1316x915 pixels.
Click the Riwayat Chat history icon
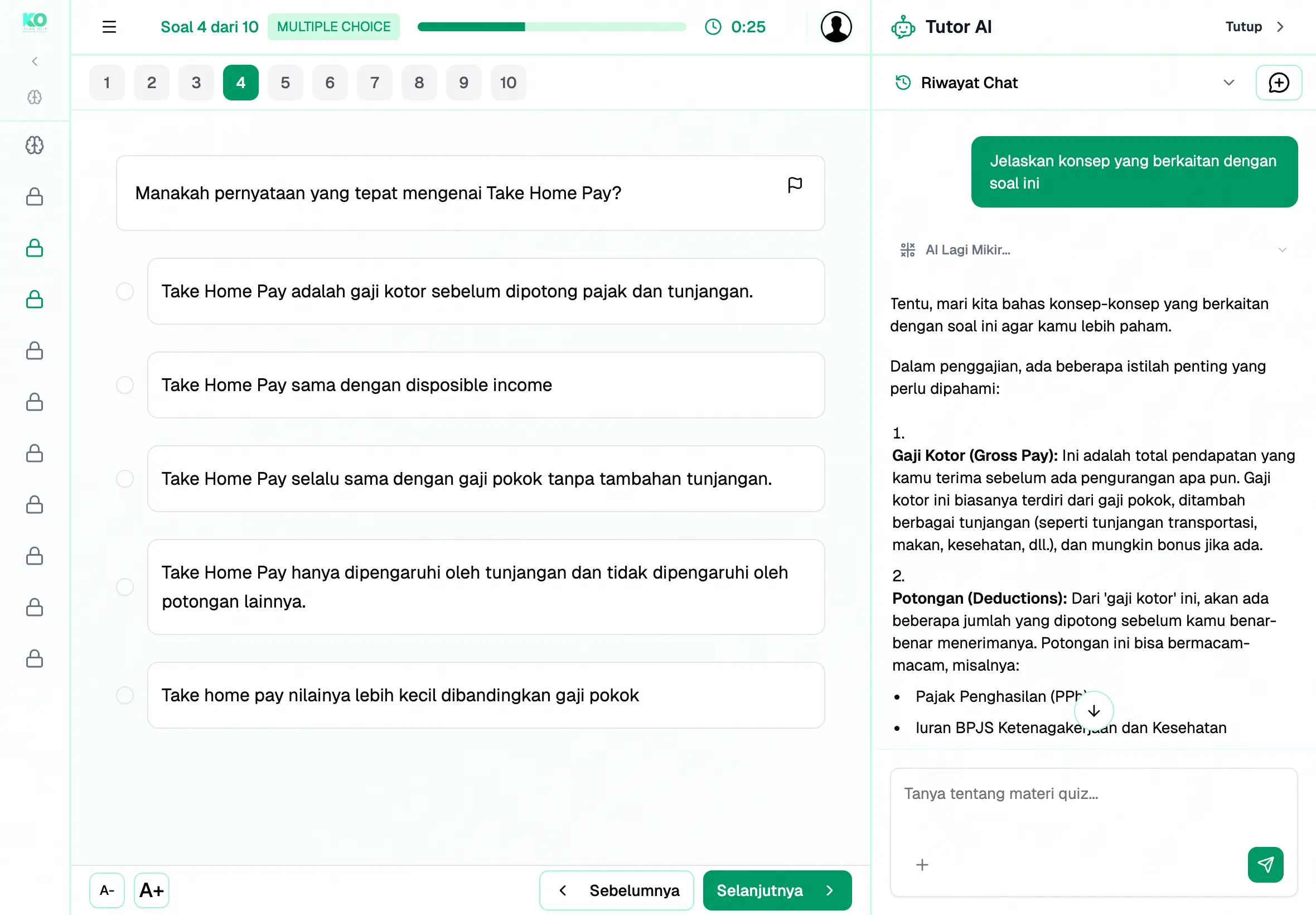click(903, 83)
